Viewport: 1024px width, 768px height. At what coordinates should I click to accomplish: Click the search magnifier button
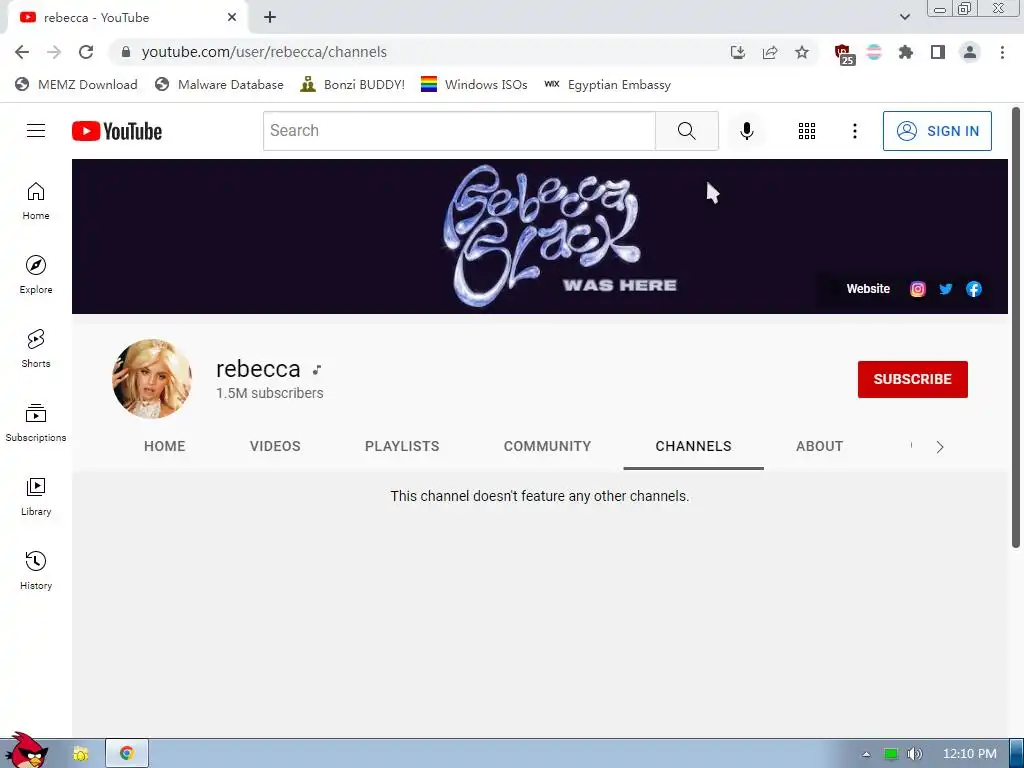click(x=686, y=131)
